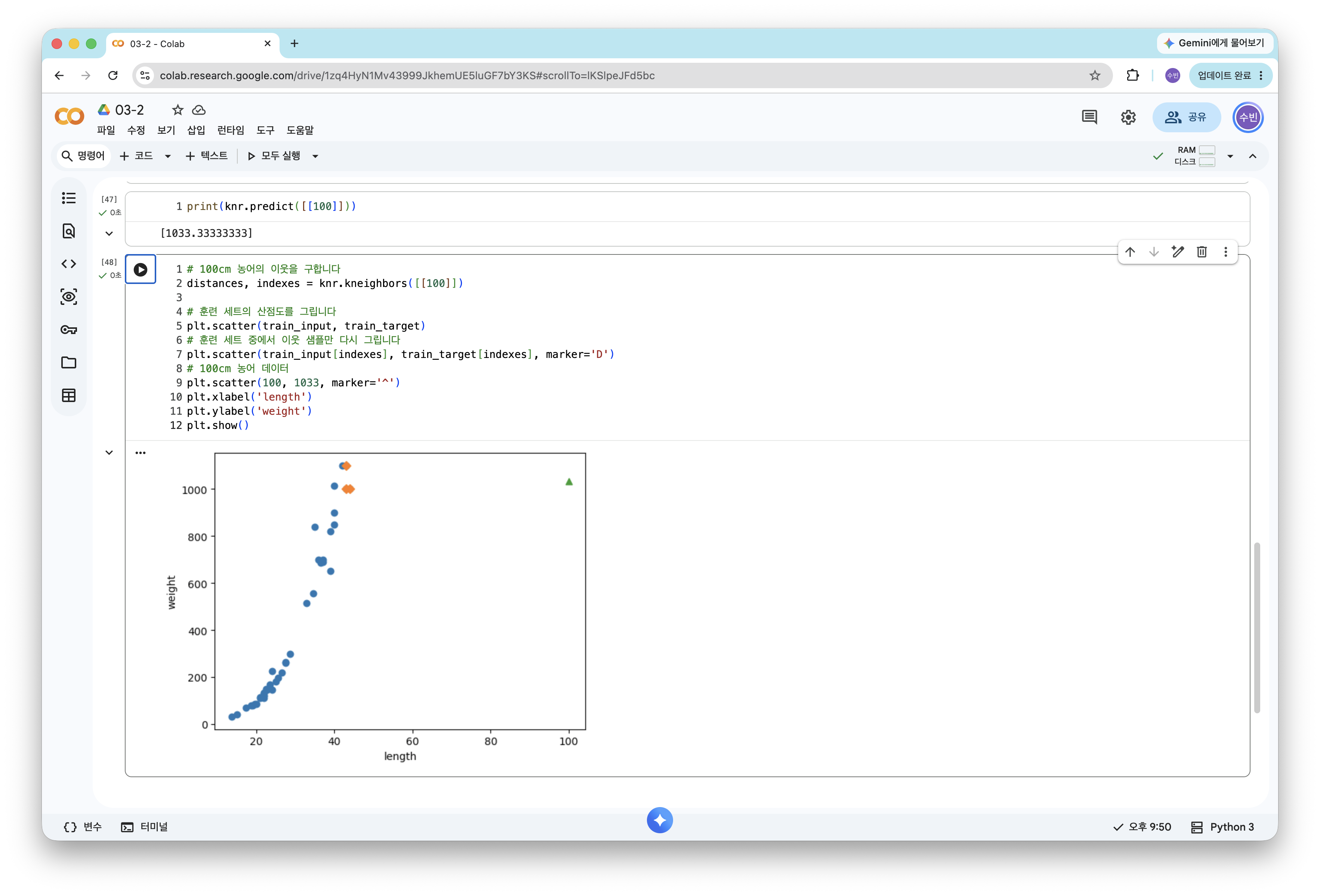Open the table of contents sidebar icon
The width and height of the screenshot is (1320, 896).
[x=69, y=198]
